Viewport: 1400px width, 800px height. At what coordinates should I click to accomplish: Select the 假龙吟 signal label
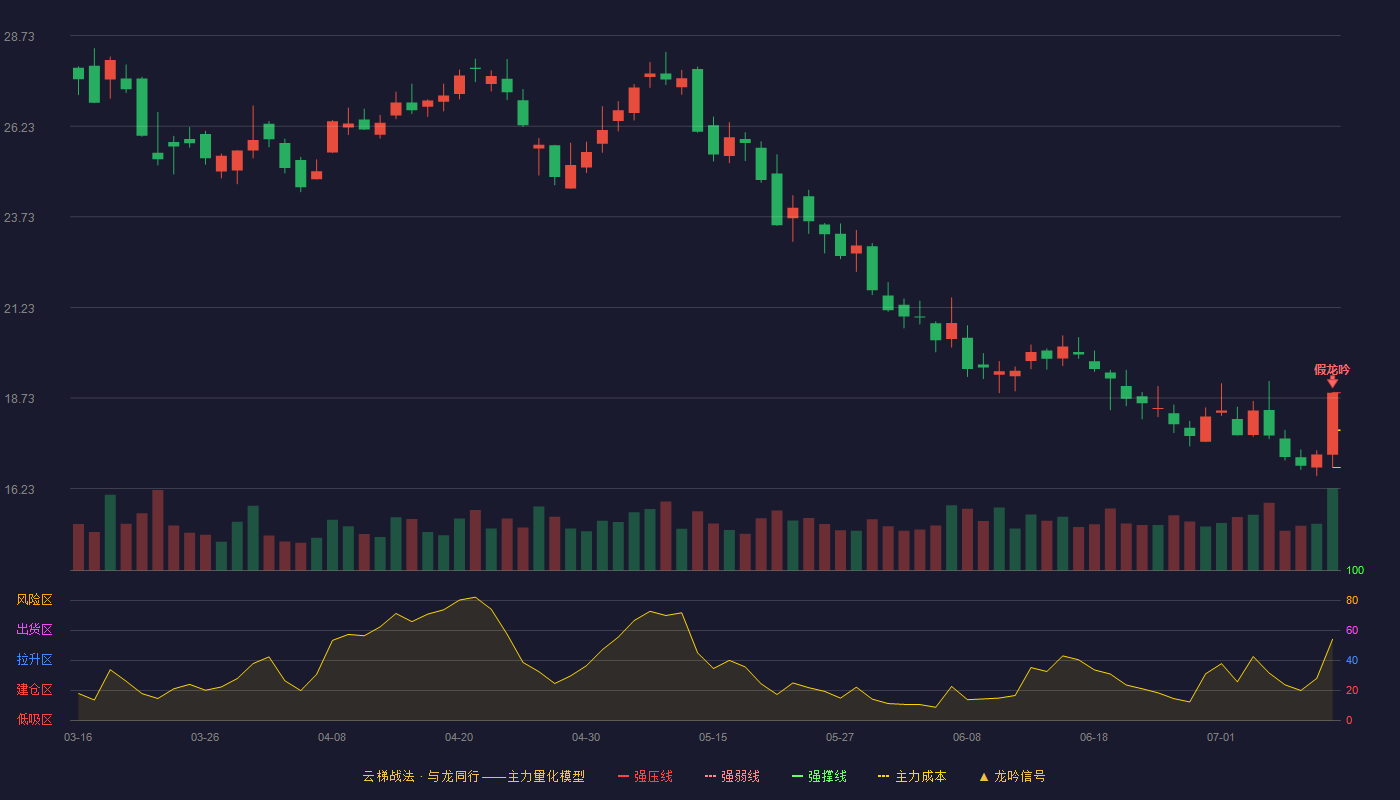pos(1332,369)
